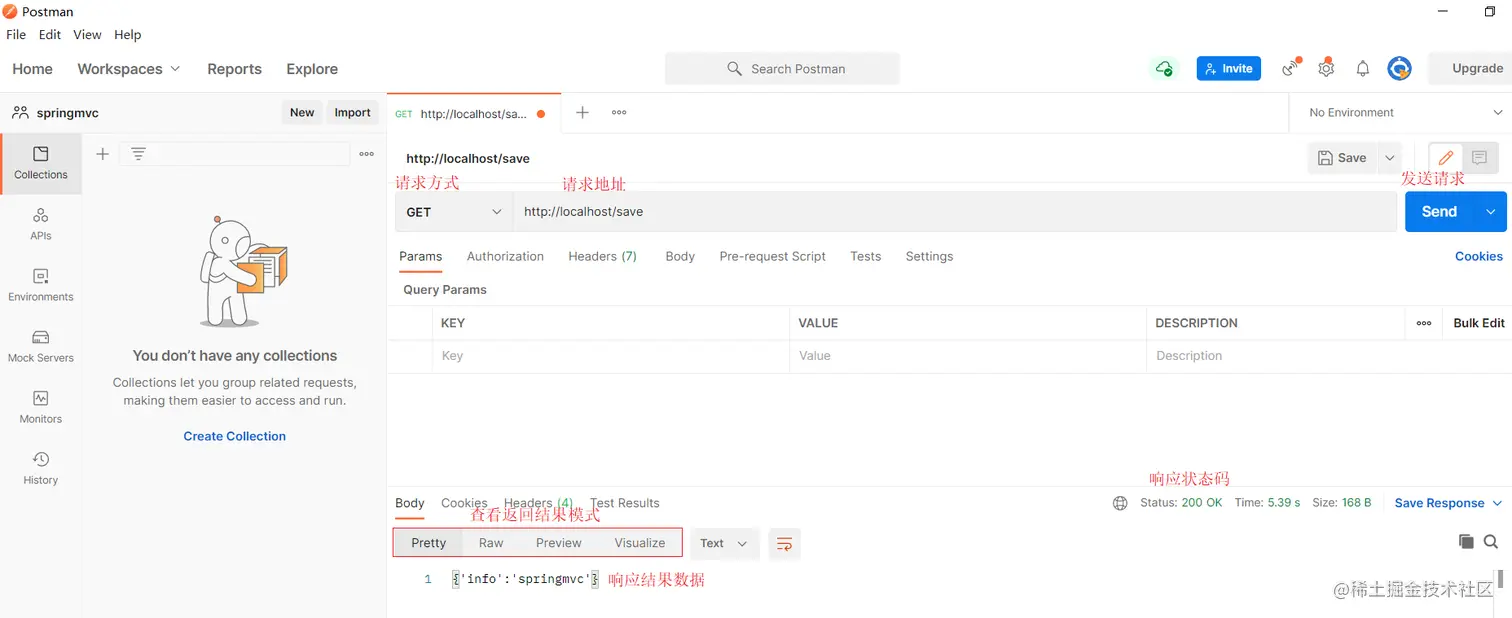The image size is (1512, 618).
Task: Switch to the request Headers (7) tab
Action: [602, 256]
